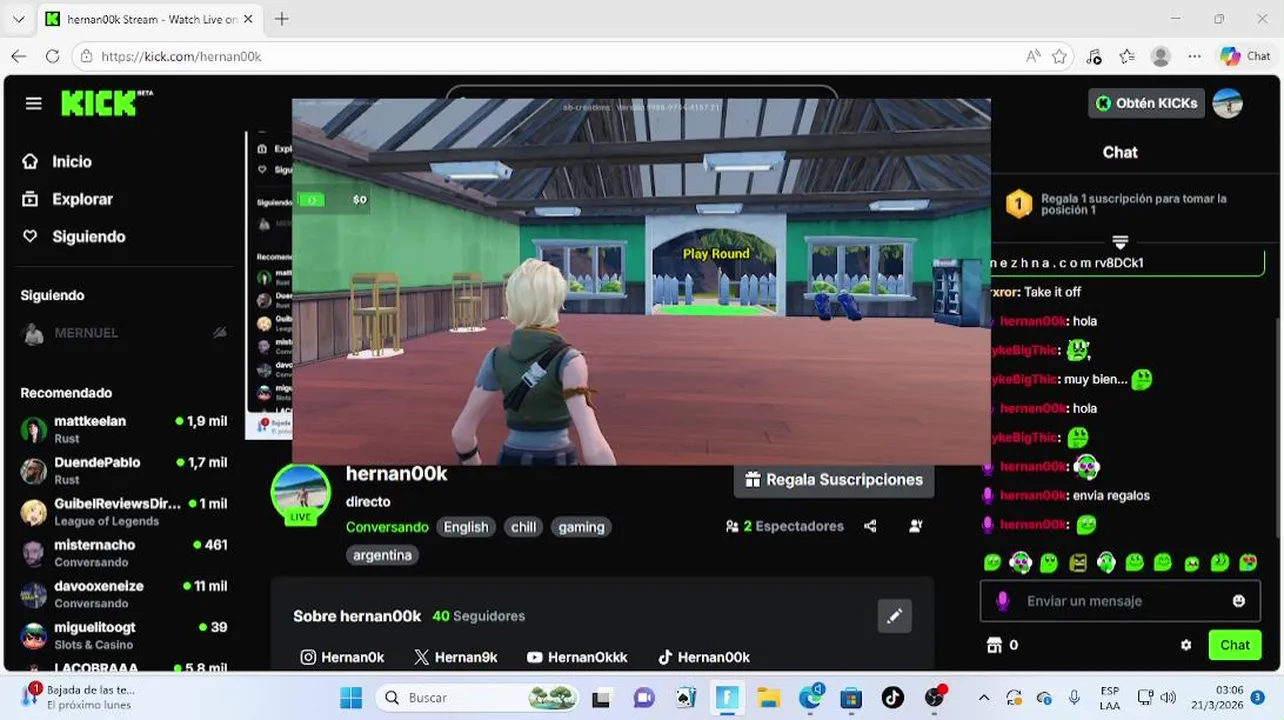Open recommended channel davooxeneize
The width and height of the screenshot is (1284, 720).
(x=124, y=594)
